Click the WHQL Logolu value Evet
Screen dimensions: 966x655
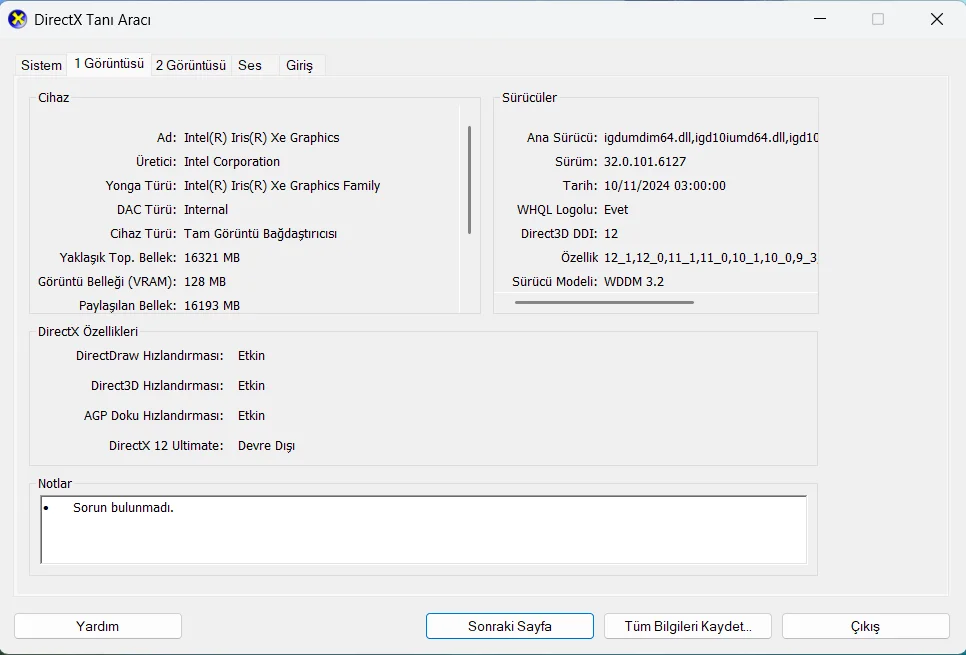[616, 210]
